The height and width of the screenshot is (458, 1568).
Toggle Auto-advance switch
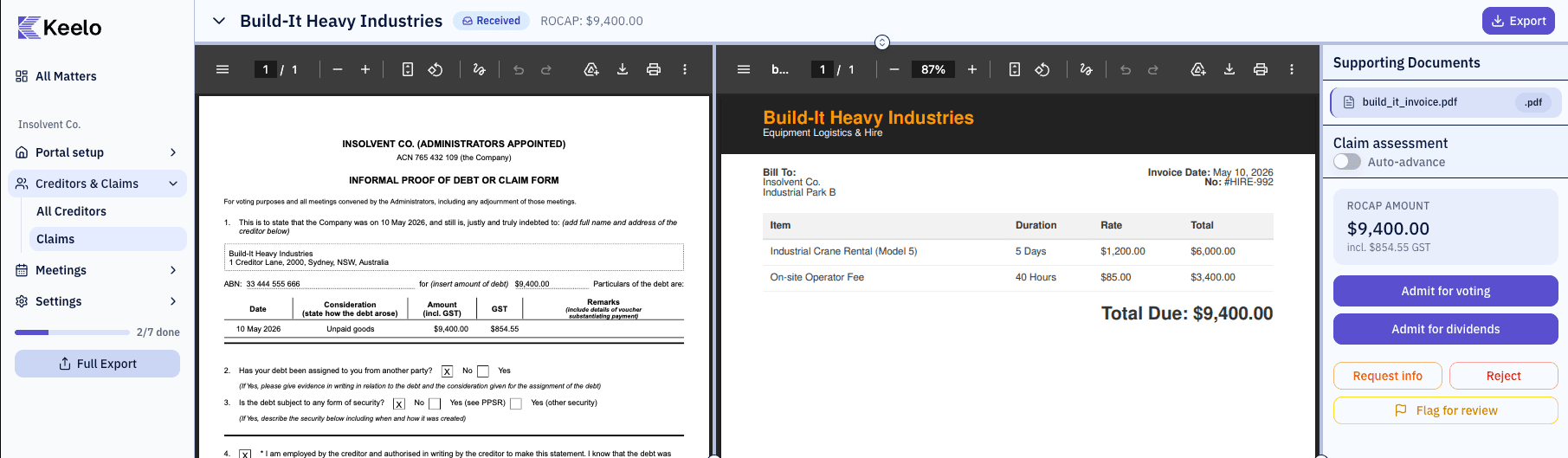pyautogui.click(x=1347, y=162)
